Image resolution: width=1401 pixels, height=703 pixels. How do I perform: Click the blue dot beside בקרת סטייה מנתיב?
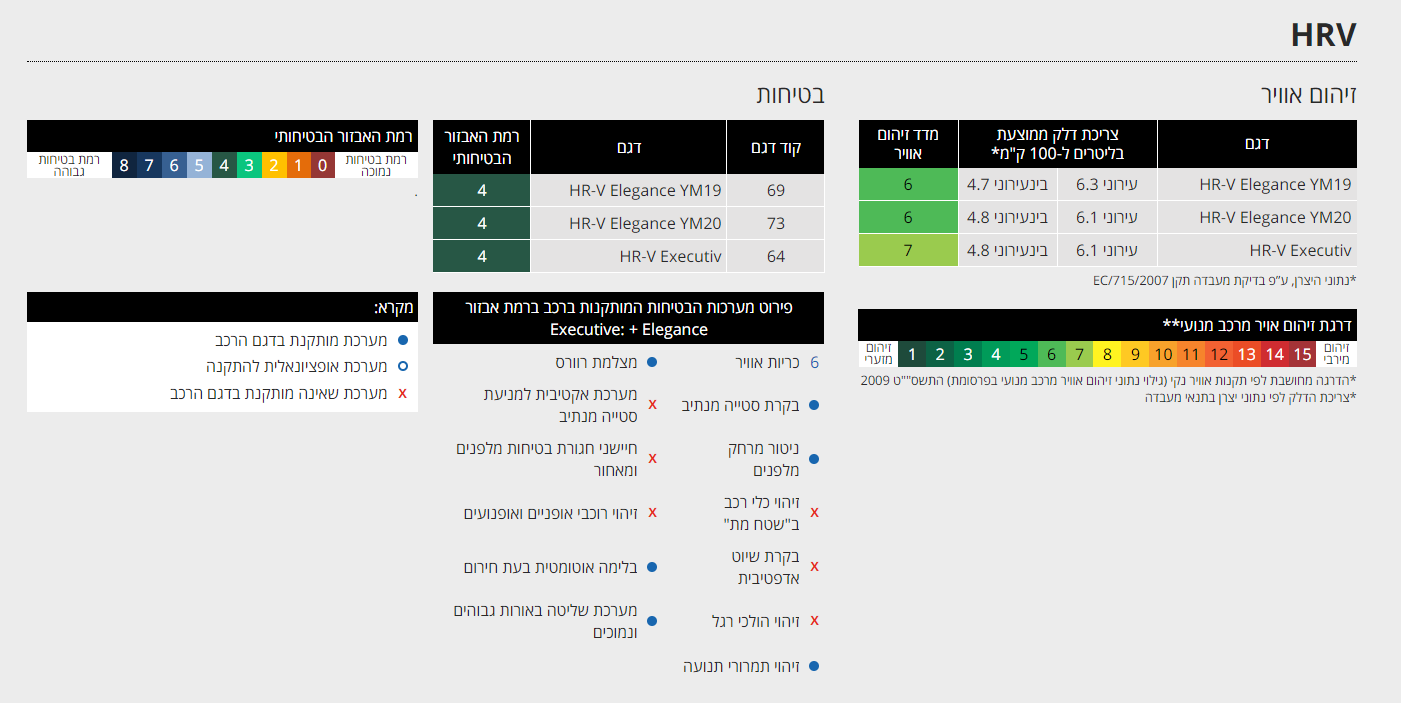814,405
